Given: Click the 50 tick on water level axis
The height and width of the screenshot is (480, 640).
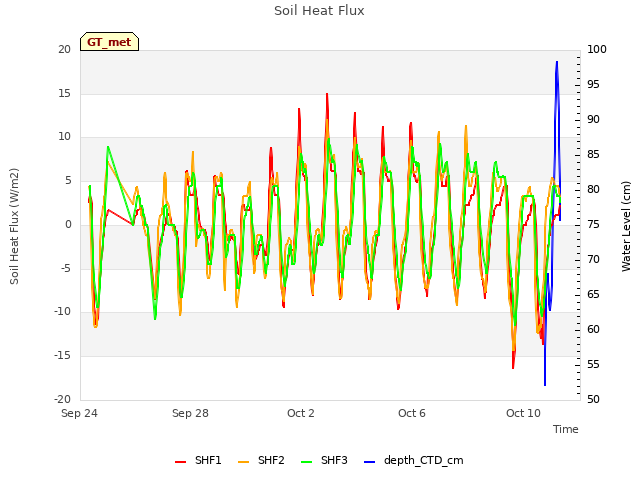Looking at the screenshot, I should click(x=593, y=399).
